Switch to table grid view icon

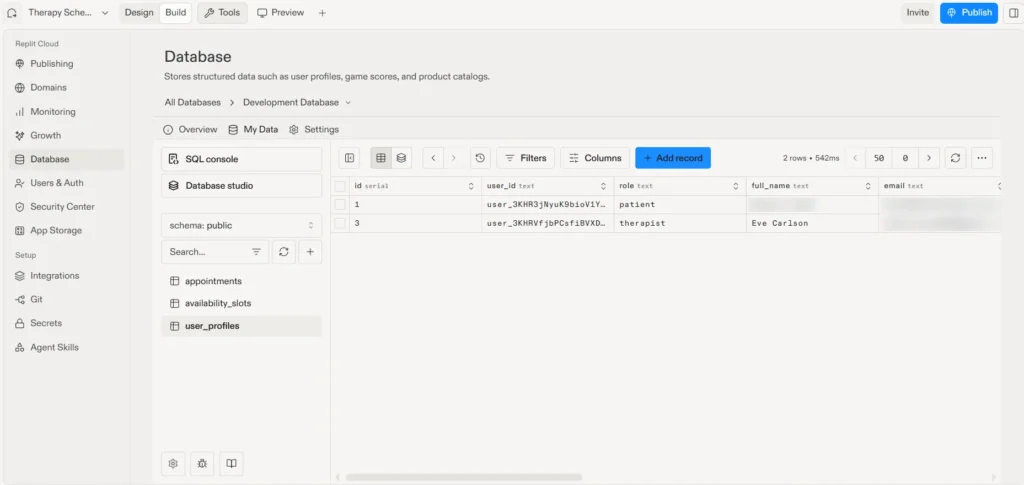coord(381,158)
